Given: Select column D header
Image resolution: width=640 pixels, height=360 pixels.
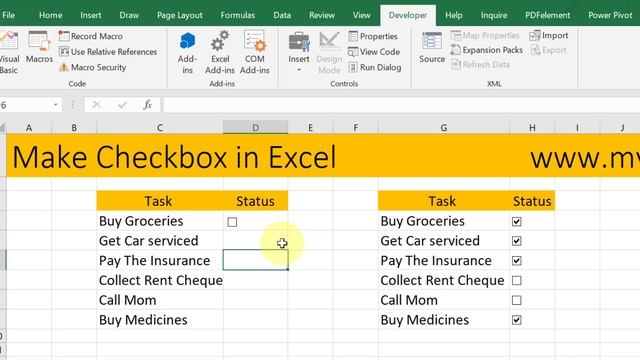Looking at the screenshot, I should (x=255, y=128).
